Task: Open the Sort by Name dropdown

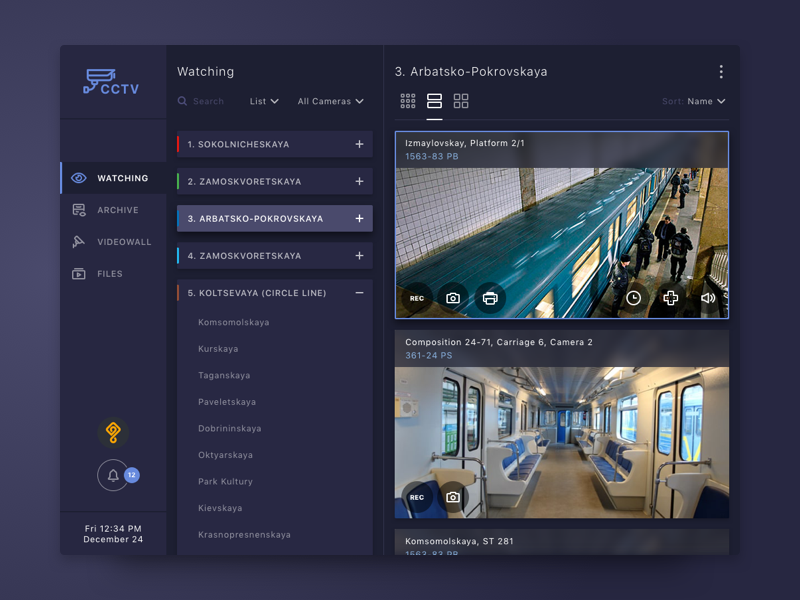Action: (x=705, y=101)
